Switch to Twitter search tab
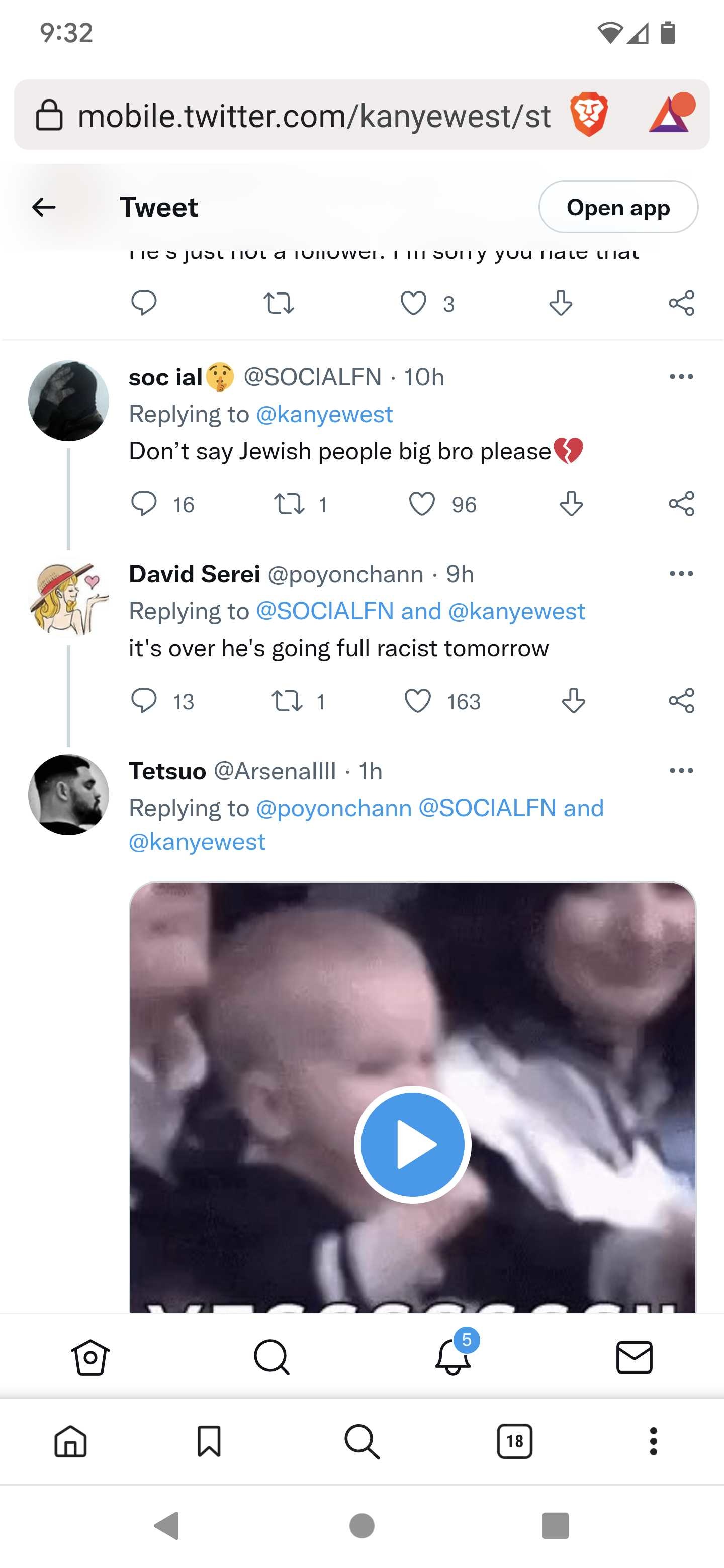Viewport: 724px width, 1568px height. click(271, 1357)
